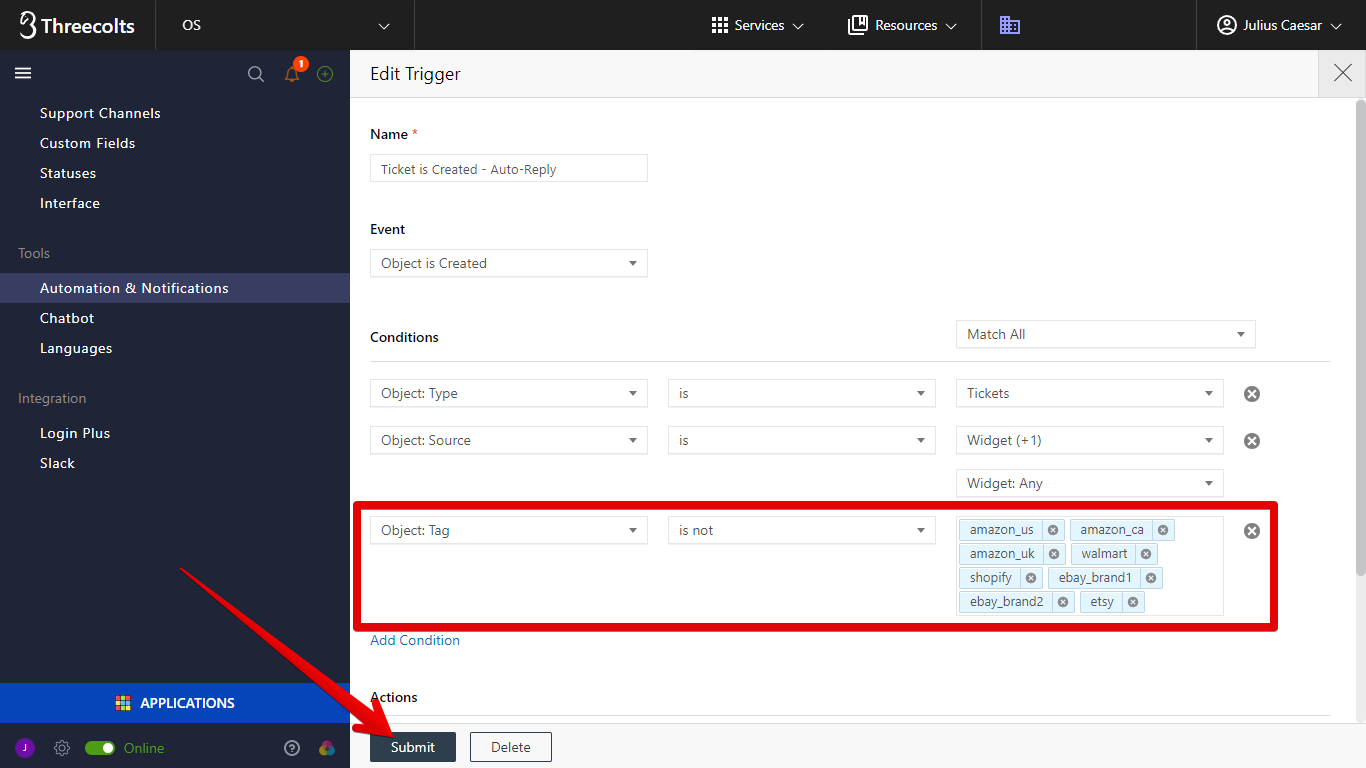Click the Object: Tag values tag box

(x=1090, y=566)
